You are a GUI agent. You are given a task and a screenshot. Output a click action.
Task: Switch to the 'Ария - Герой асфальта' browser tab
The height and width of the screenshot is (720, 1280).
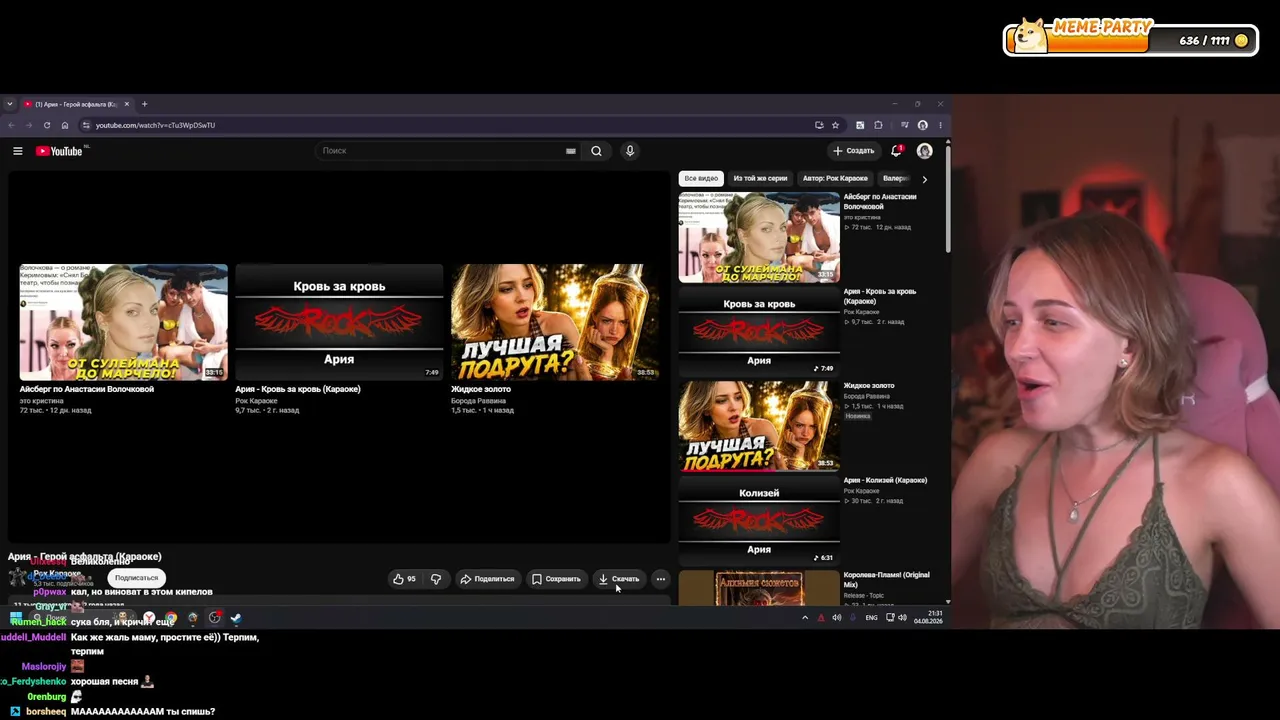click(76, 104)
